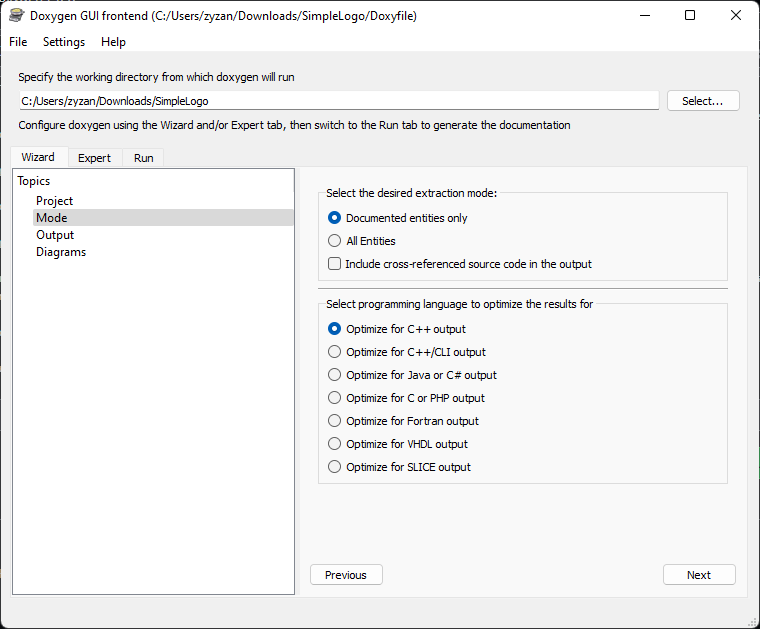Switch to the Run tab
This screenshot has height=629, width=760.
(x=143, y=158)
